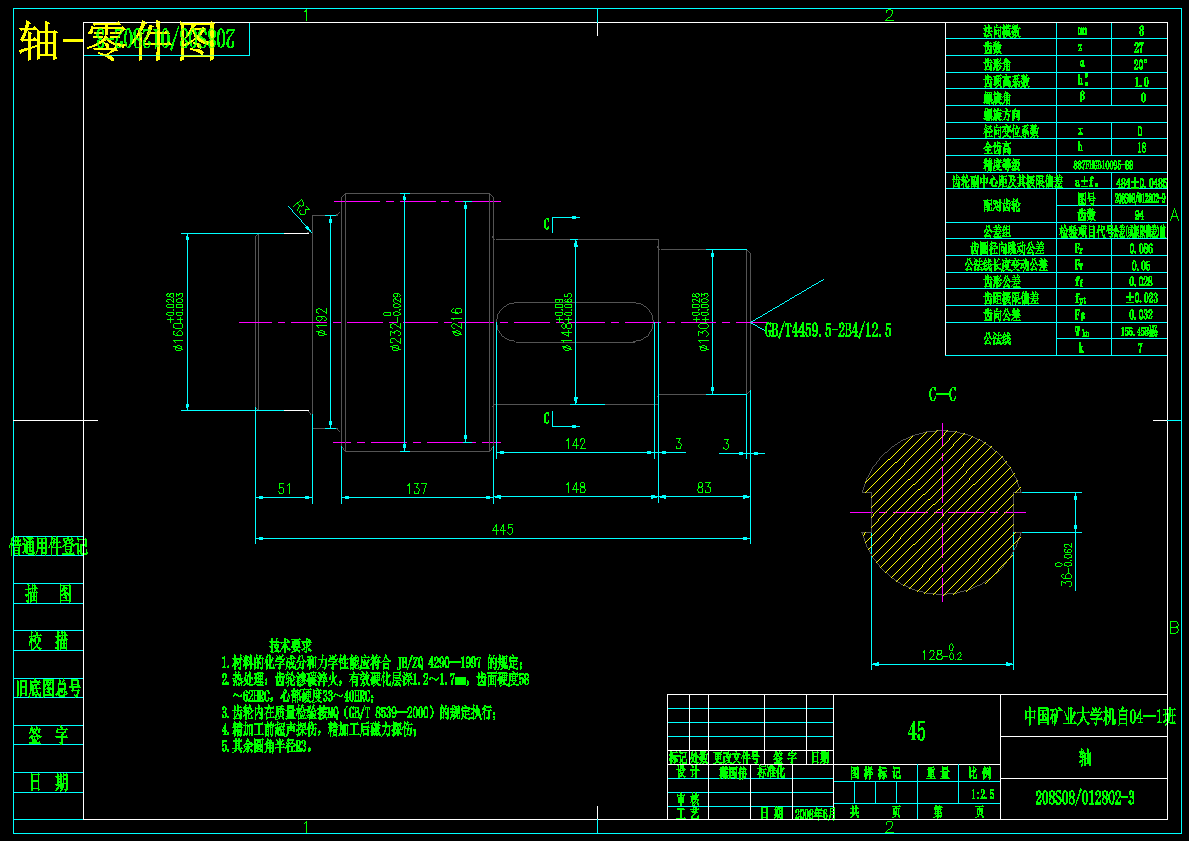
Task: Select the keyway length dimension 142
Action: click(x=576, y=444)
